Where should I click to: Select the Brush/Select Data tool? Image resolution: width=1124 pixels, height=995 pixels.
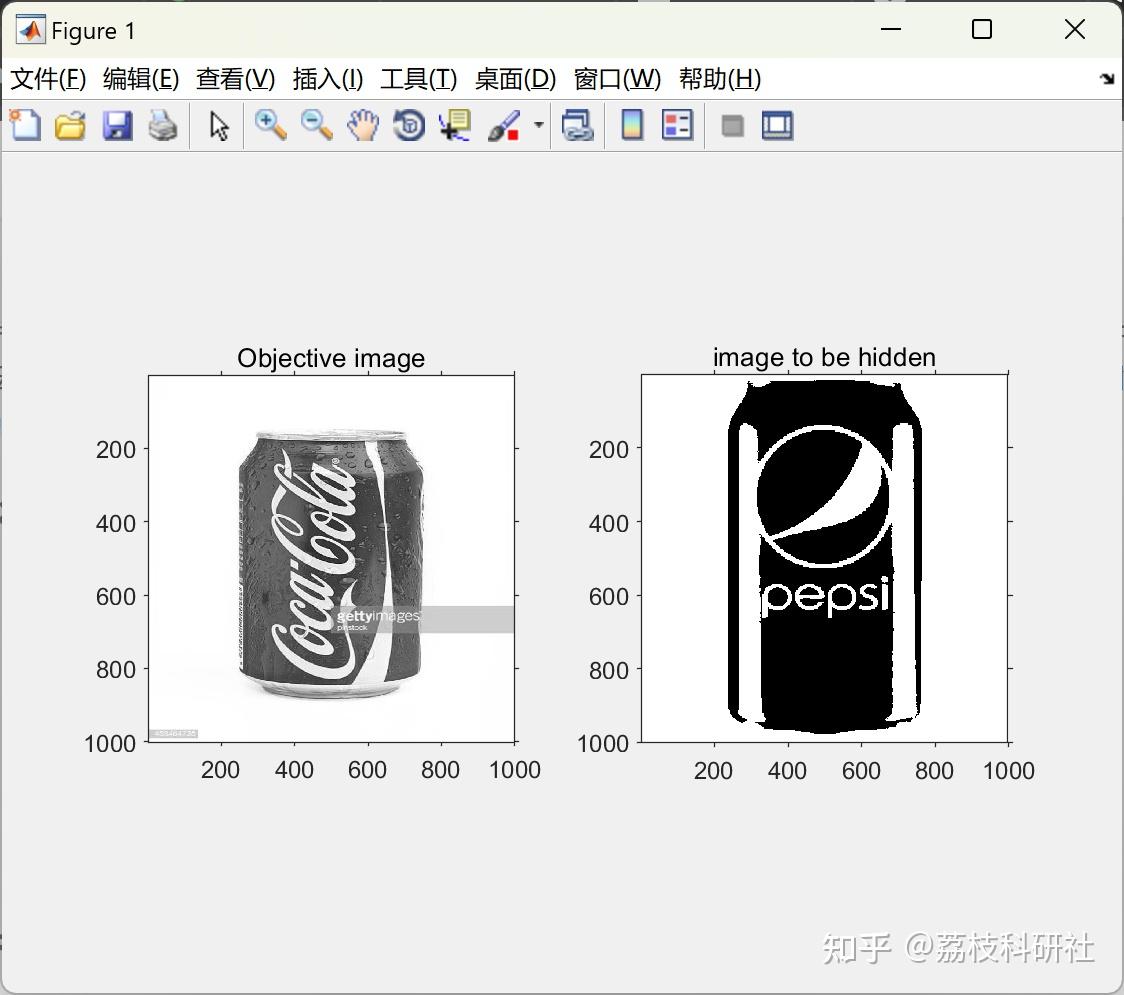coord(505,125)
